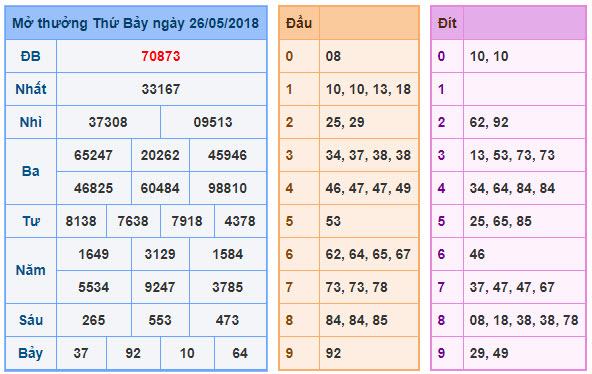Select '62, 64, 65, 67' in Đầu table
Viewport: 592px width, 374px height.
point(368,254)
